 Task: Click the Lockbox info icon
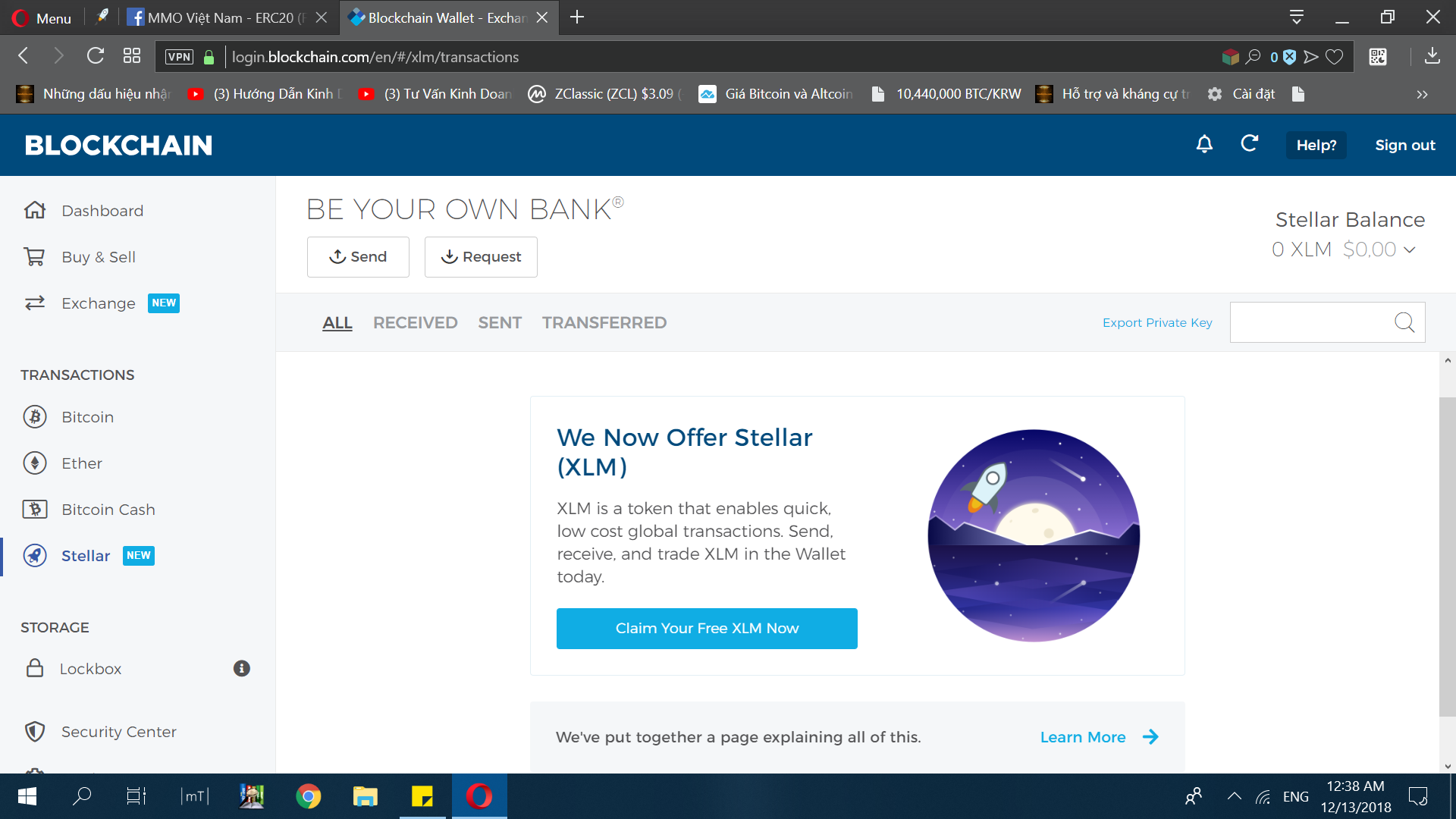point(242,668)
